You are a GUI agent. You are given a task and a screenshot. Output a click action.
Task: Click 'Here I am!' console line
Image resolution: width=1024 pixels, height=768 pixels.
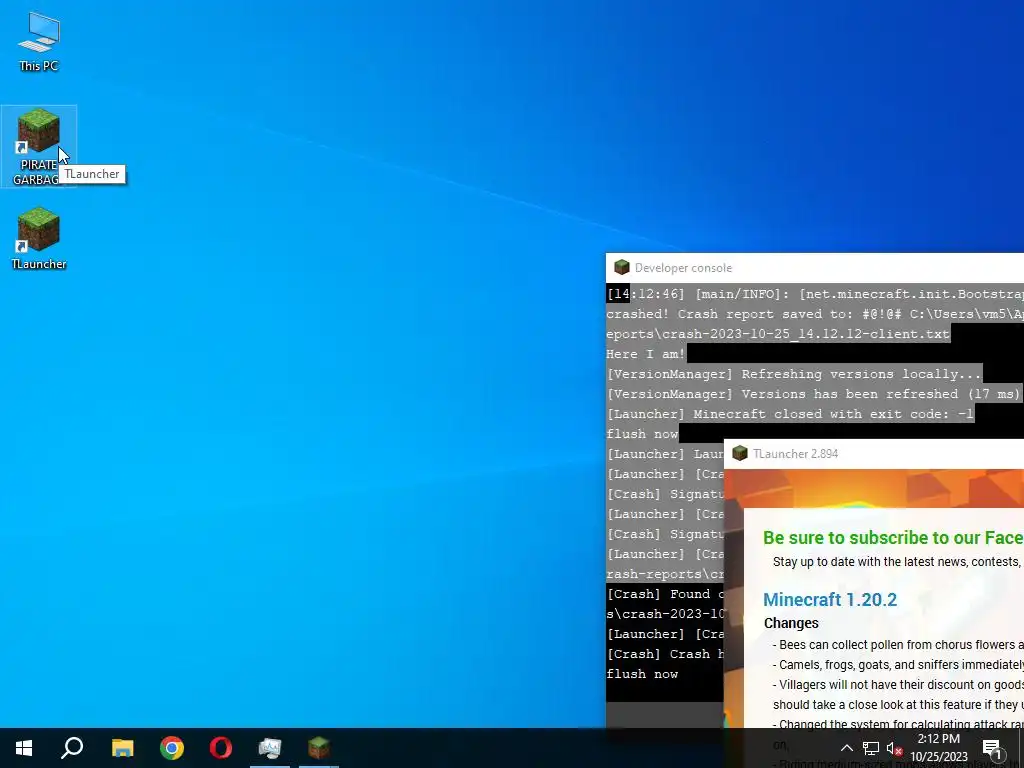click(646, 354)
